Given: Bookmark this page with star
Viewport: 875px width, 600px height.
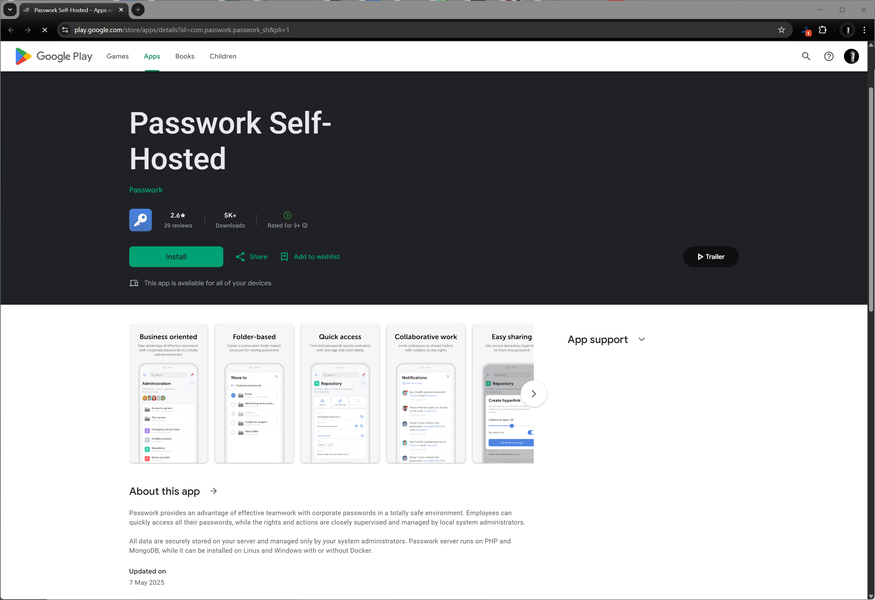Looking at the screenshot, I should (x=781, y=30).
